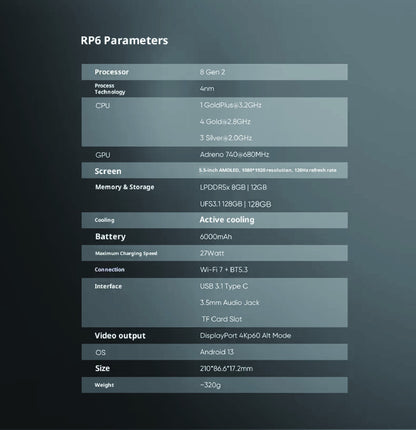Image resolution: width=416 pixels, height=430 pixels.
Task: Select the Processor row label
Action: (x=111, y=72)
